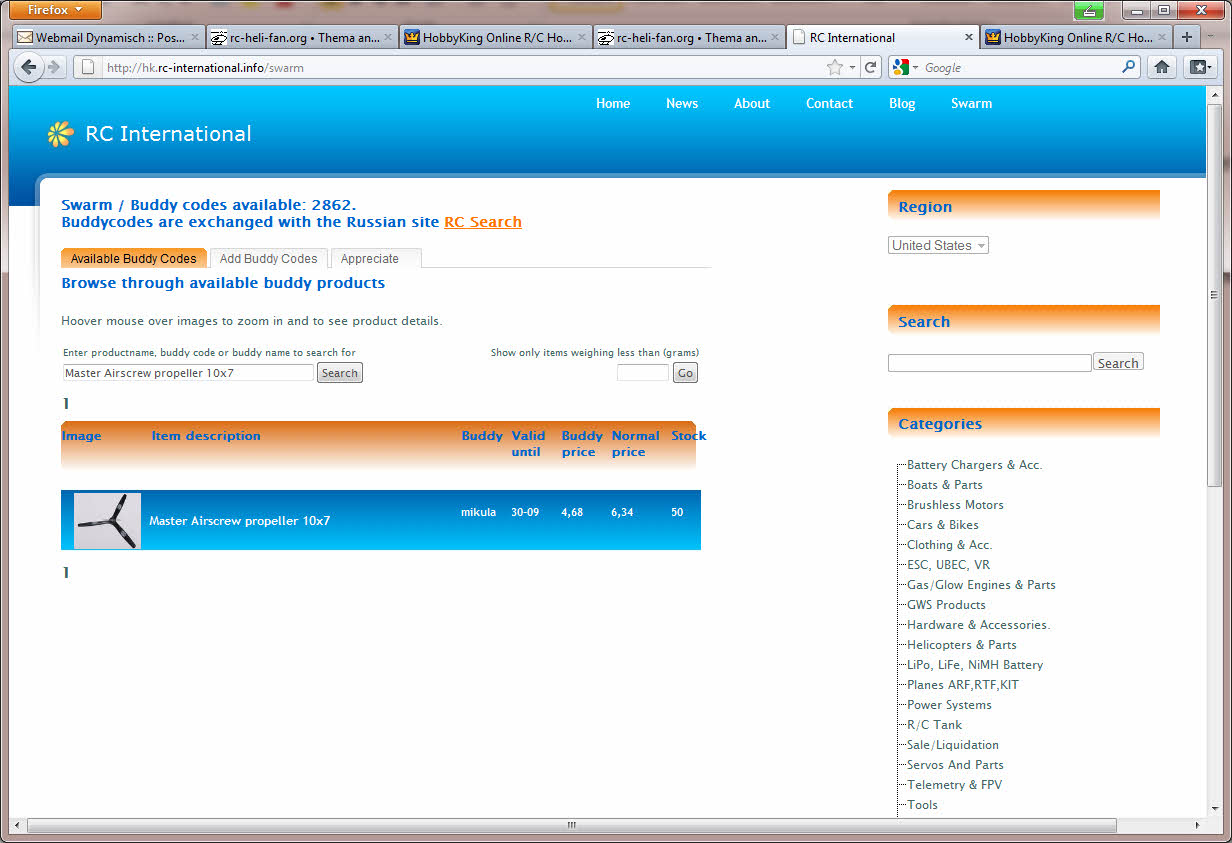Click the horizontal page scrollbar
This screenshot has width=1232, height=843.
(572, 826)
